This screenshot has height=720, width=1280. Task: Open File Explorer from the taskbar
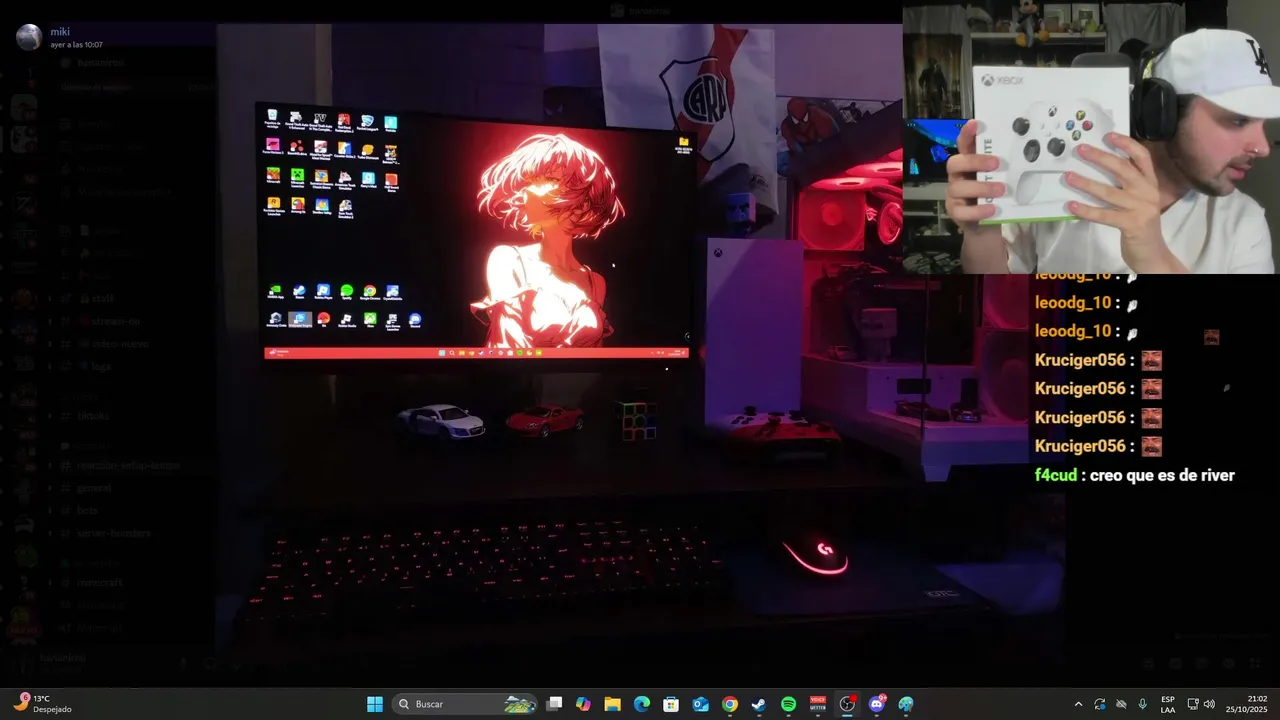pos(613,704)
